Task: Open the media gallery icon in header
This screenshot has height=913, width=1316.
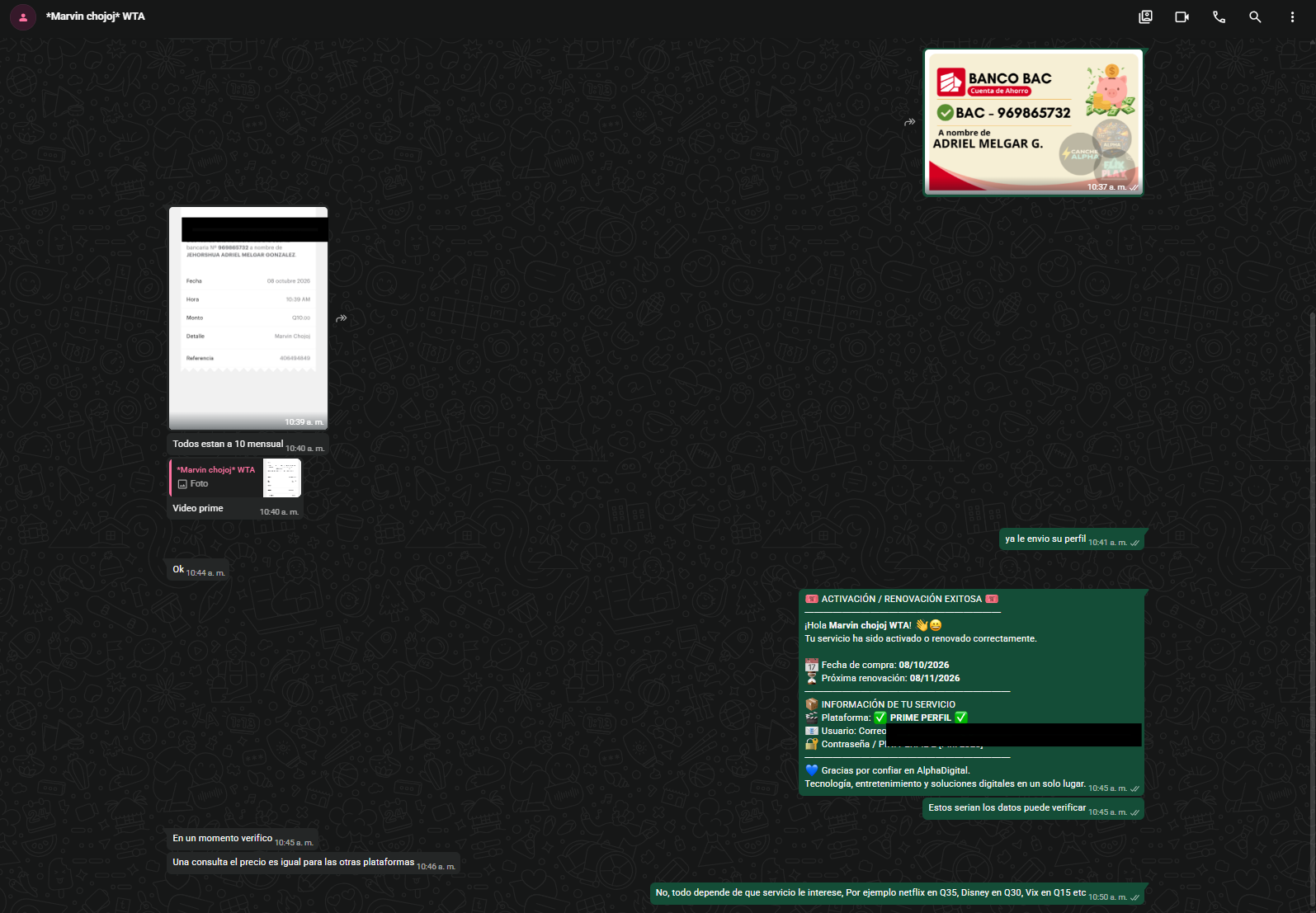Action: point(1145,16)
